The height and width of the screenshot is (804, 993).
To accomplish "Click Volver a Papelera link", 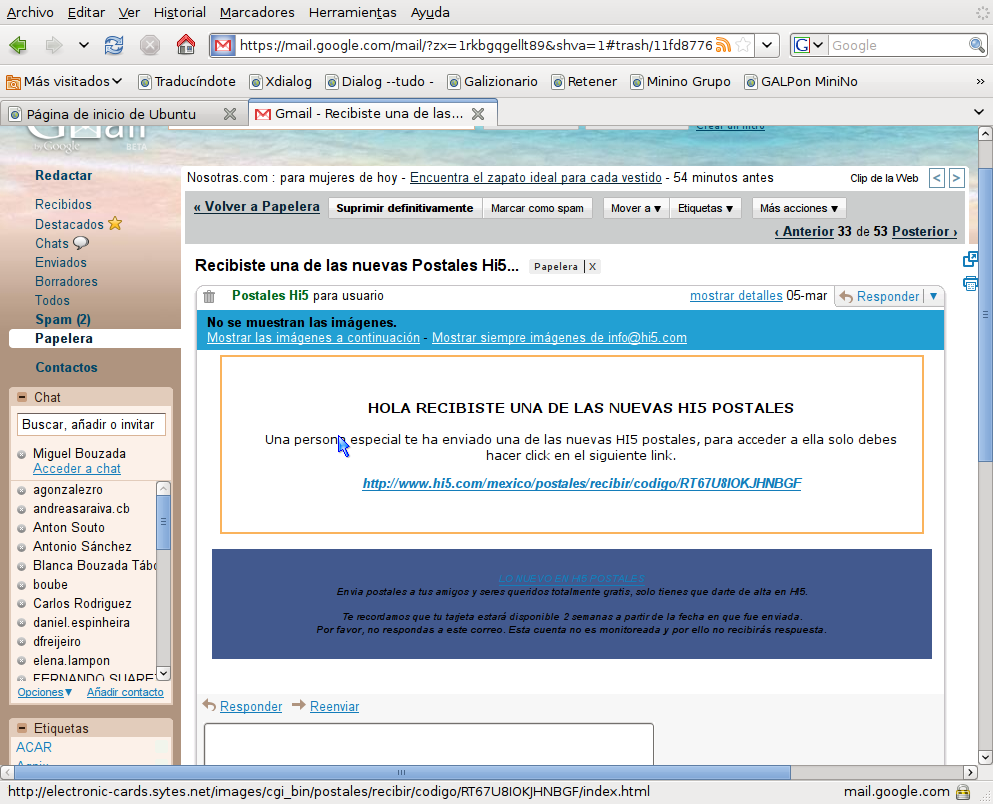I will [256, 206].
